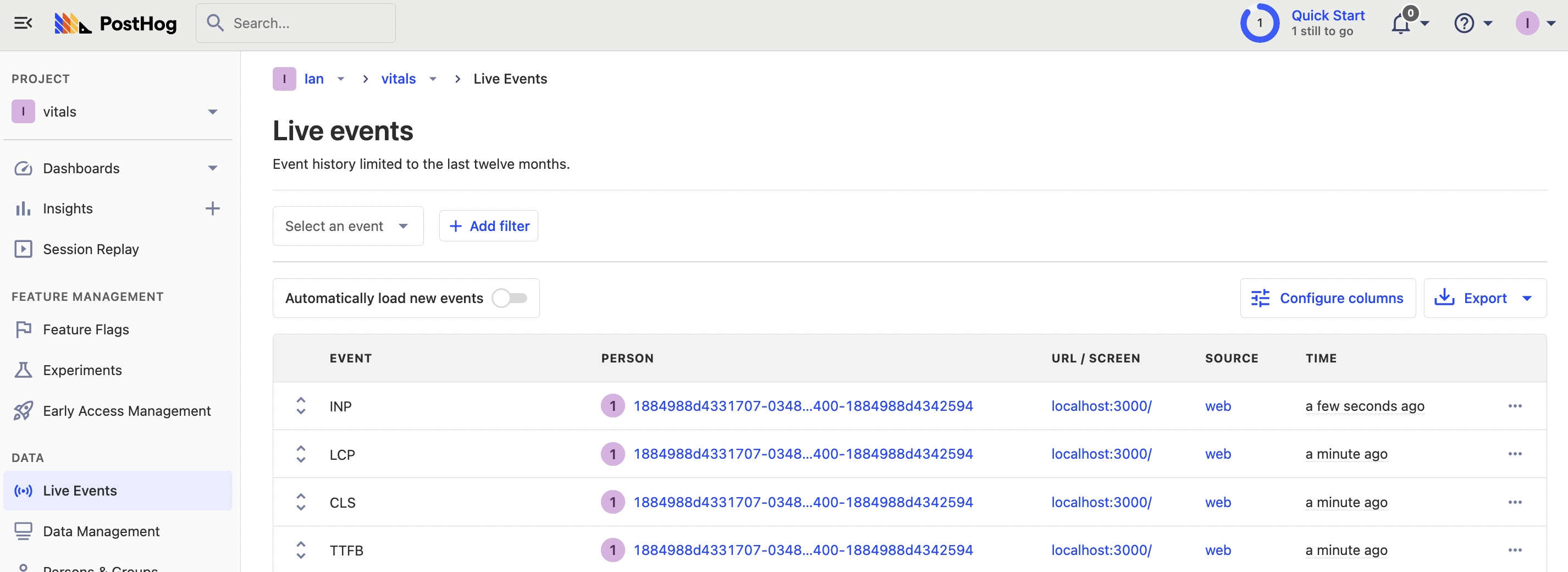The height and width of the screenshot is (572, 1568).
Task: Click the Add filter button
Action: tap(488, 226)
